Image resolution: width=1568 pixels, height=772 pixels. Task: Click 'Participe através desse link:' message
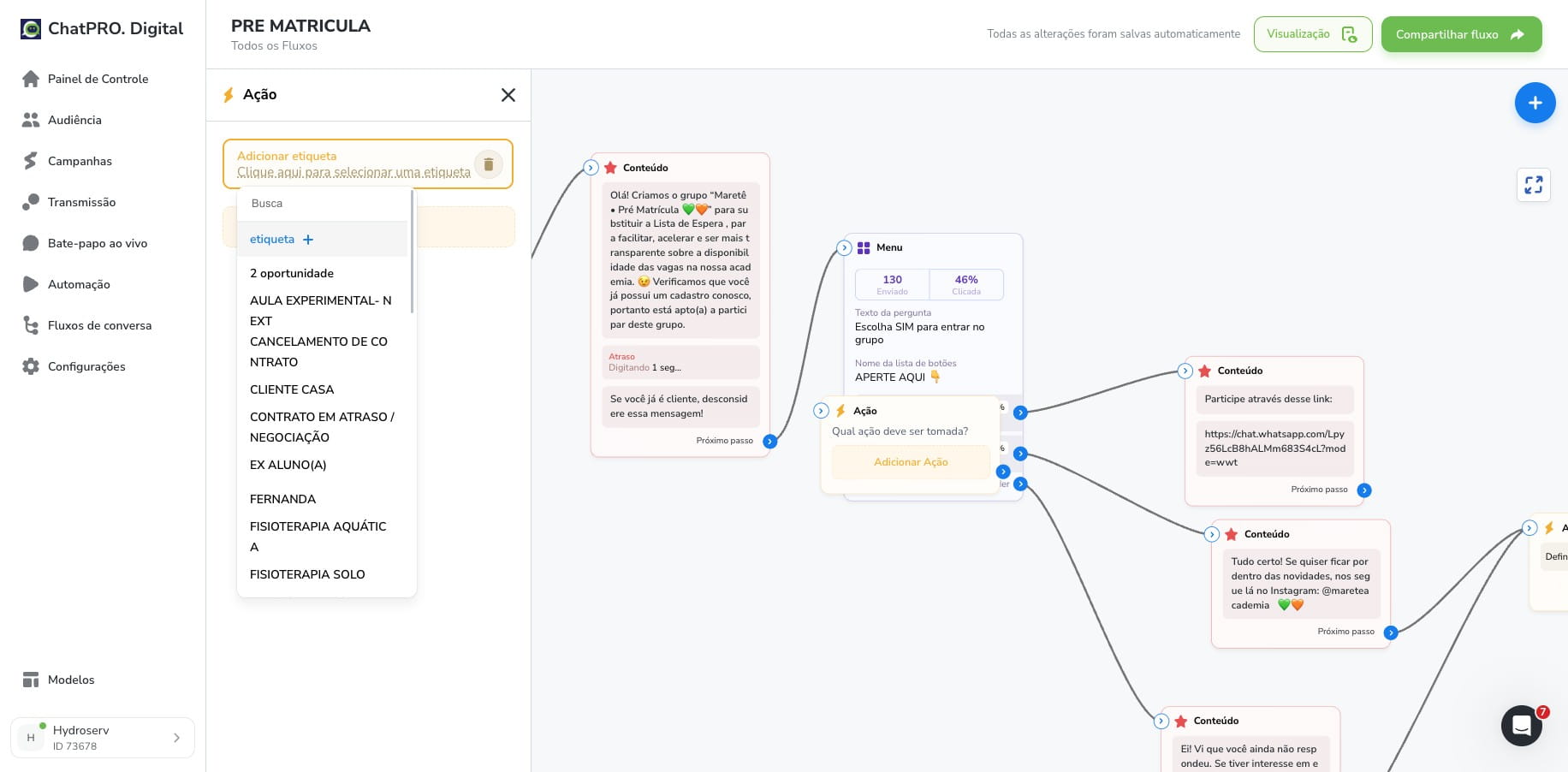tap(1275, 399)
